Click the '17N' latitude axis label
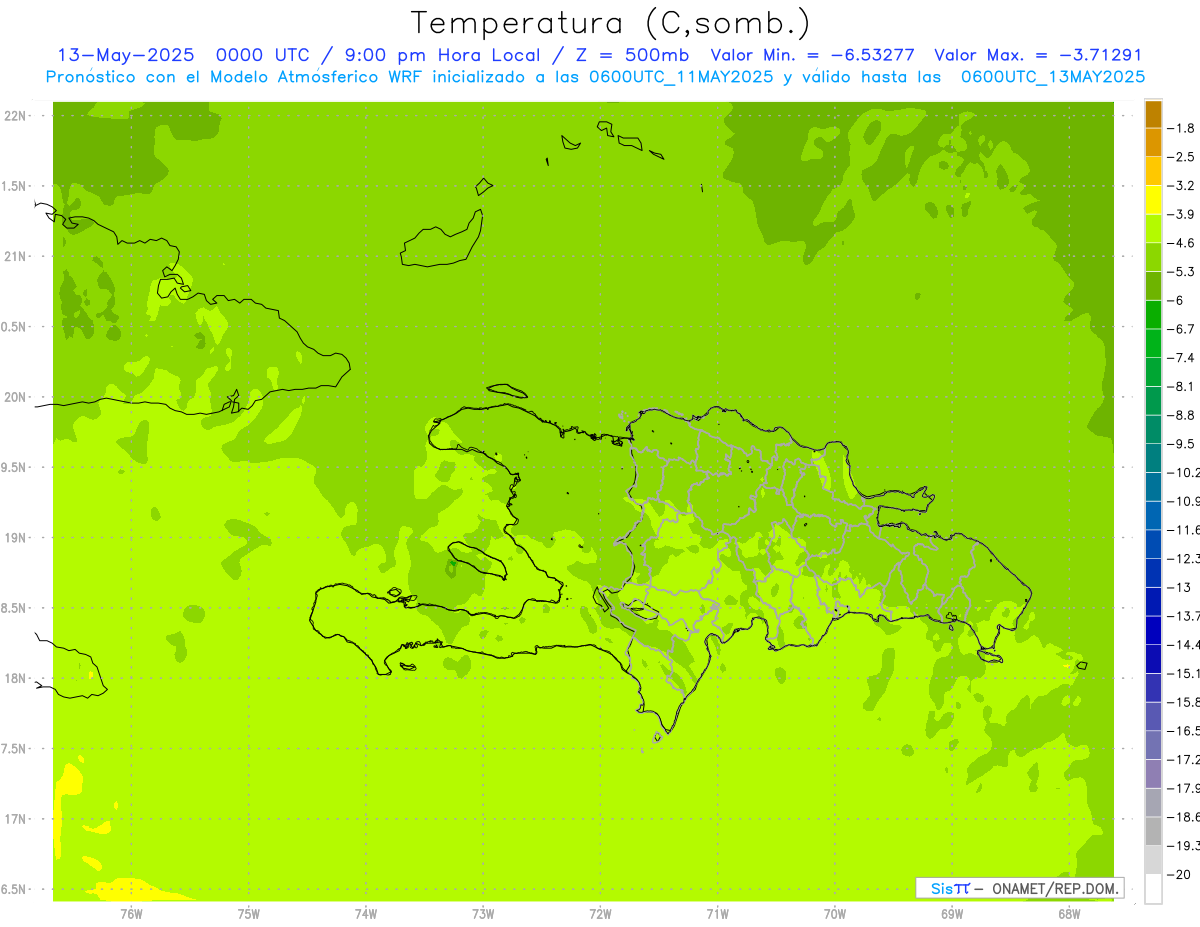This screenshot has width=1200, height=927. [x=15, y=819]
